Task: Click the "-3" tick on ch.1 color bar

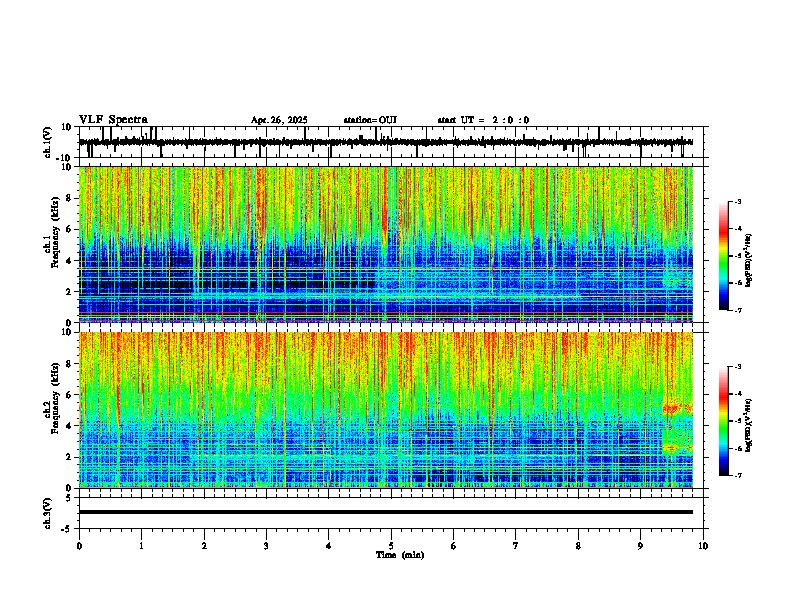Action: (x=738, y=202)
